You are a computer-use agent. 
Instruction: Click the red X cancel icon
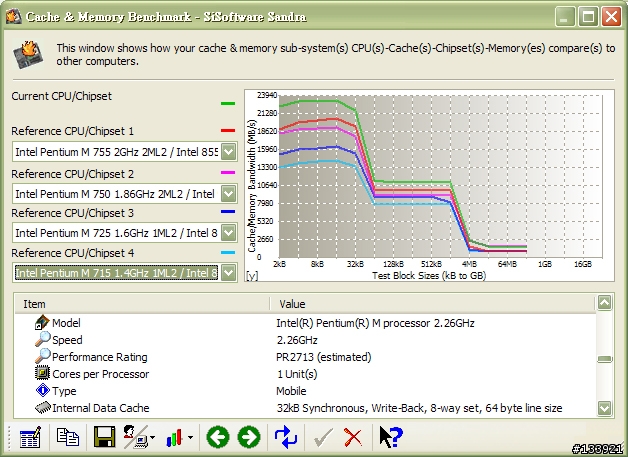(353, 437)
